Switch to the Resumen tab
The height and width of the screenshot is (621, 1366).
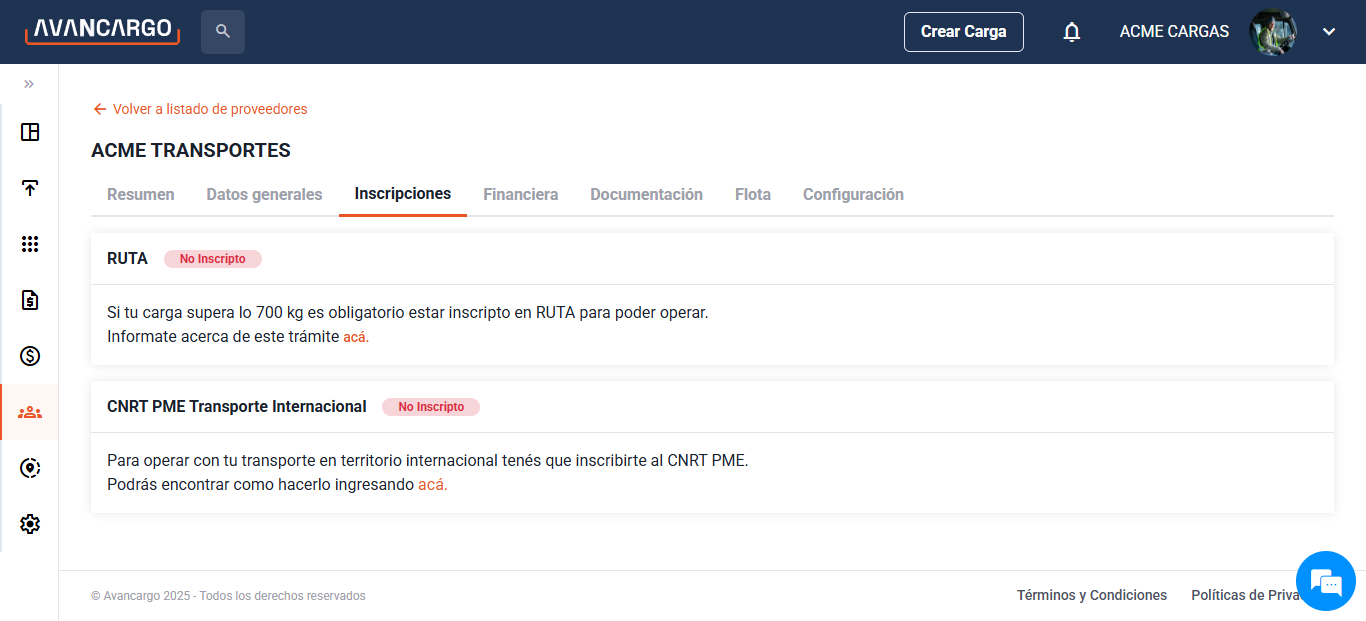(141, 195)
